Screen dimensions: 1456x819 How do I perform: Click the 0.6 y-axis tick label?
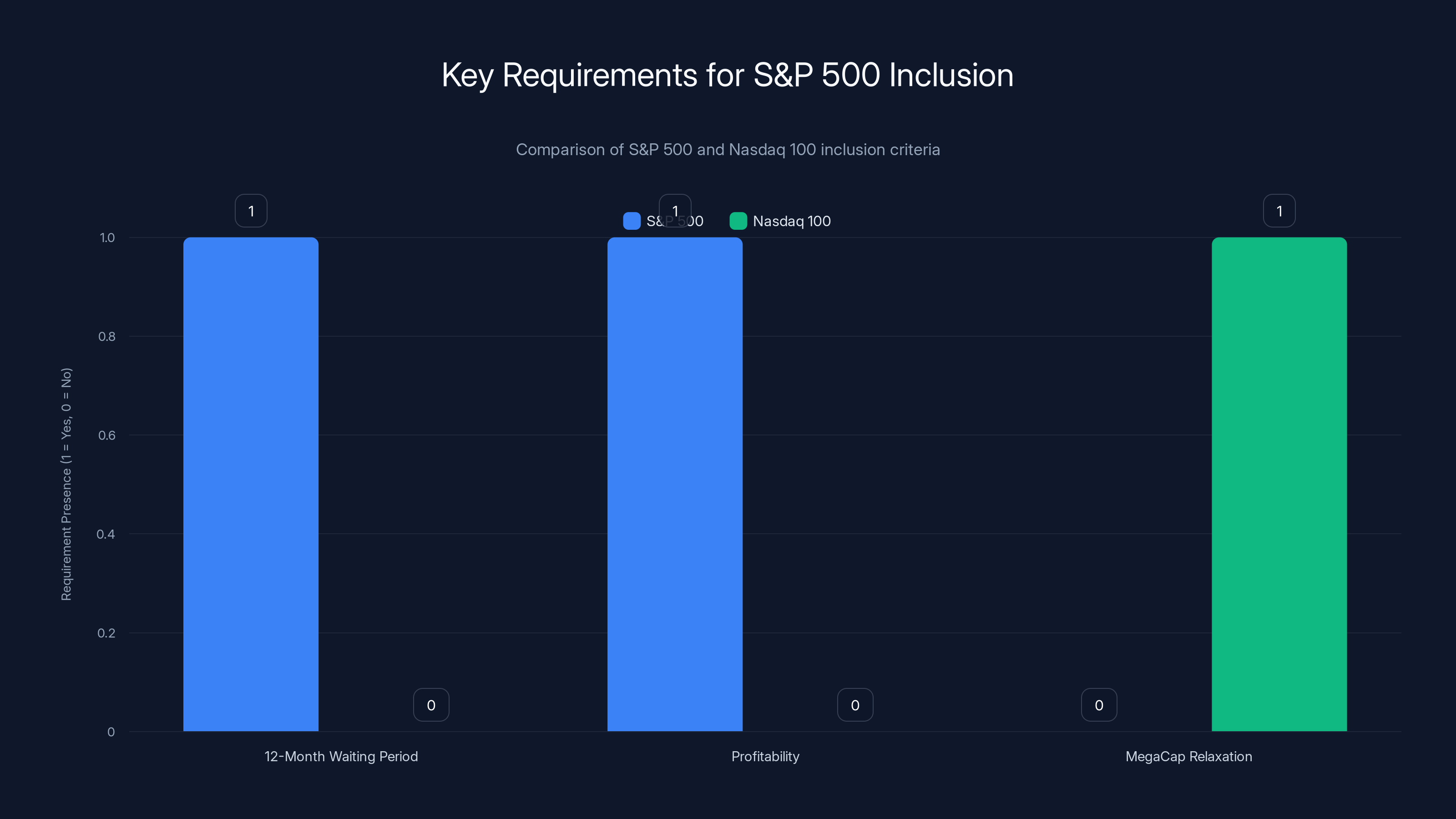107,435
